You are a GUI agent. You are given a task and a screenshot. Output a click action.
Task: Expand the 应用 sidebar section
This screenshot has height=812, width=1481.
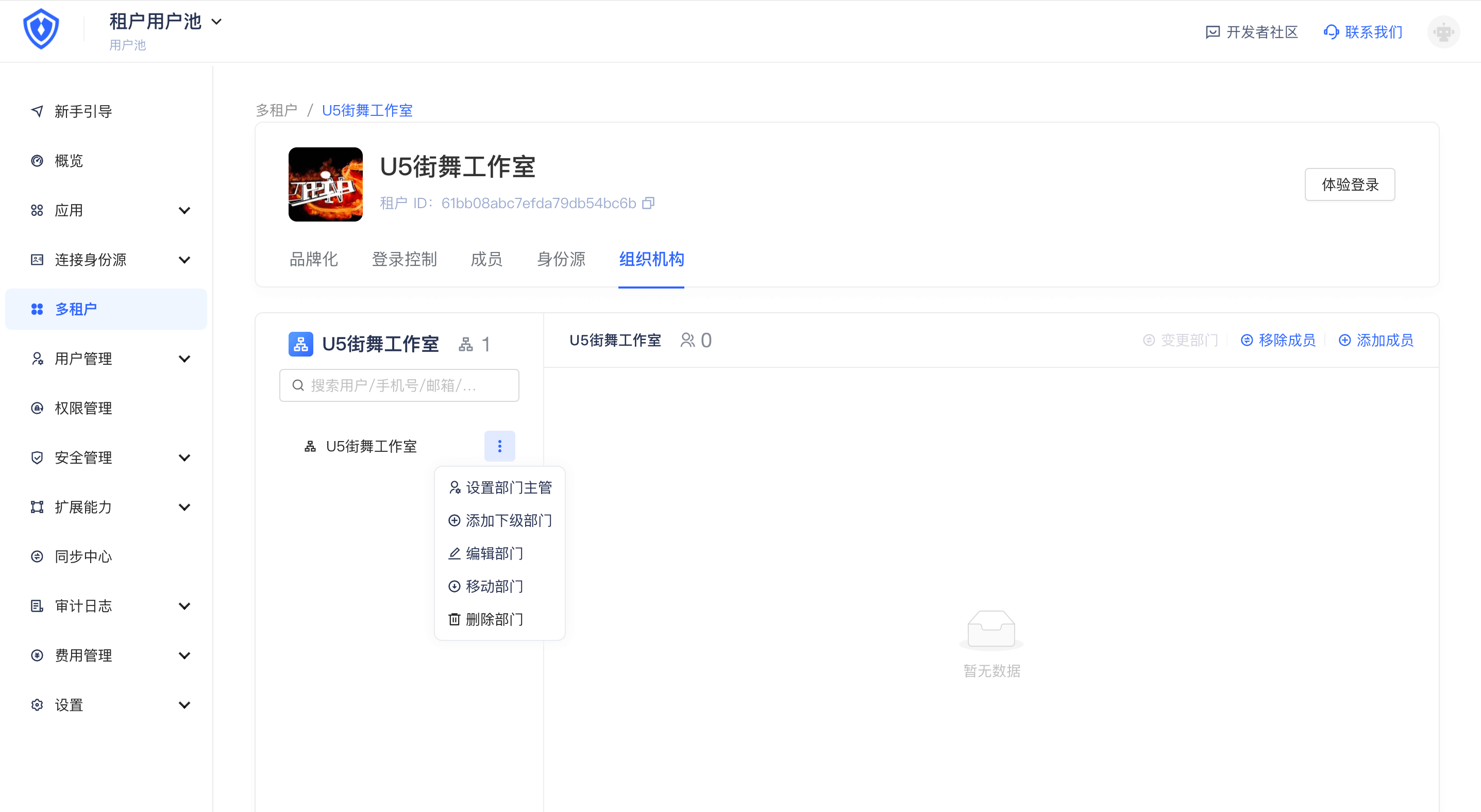point(184,210)
